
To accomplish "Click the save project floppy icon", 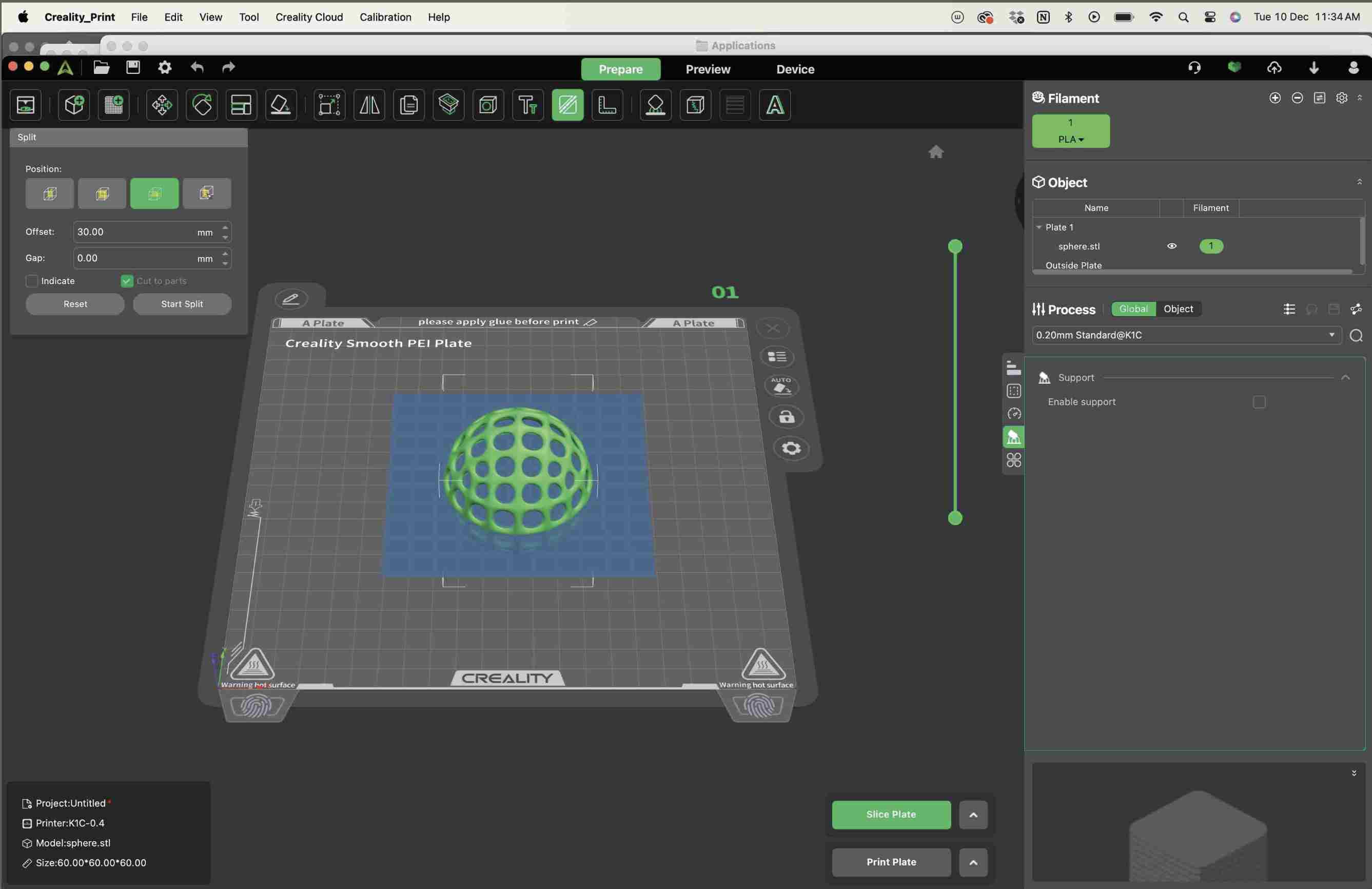I will (133, 67).
